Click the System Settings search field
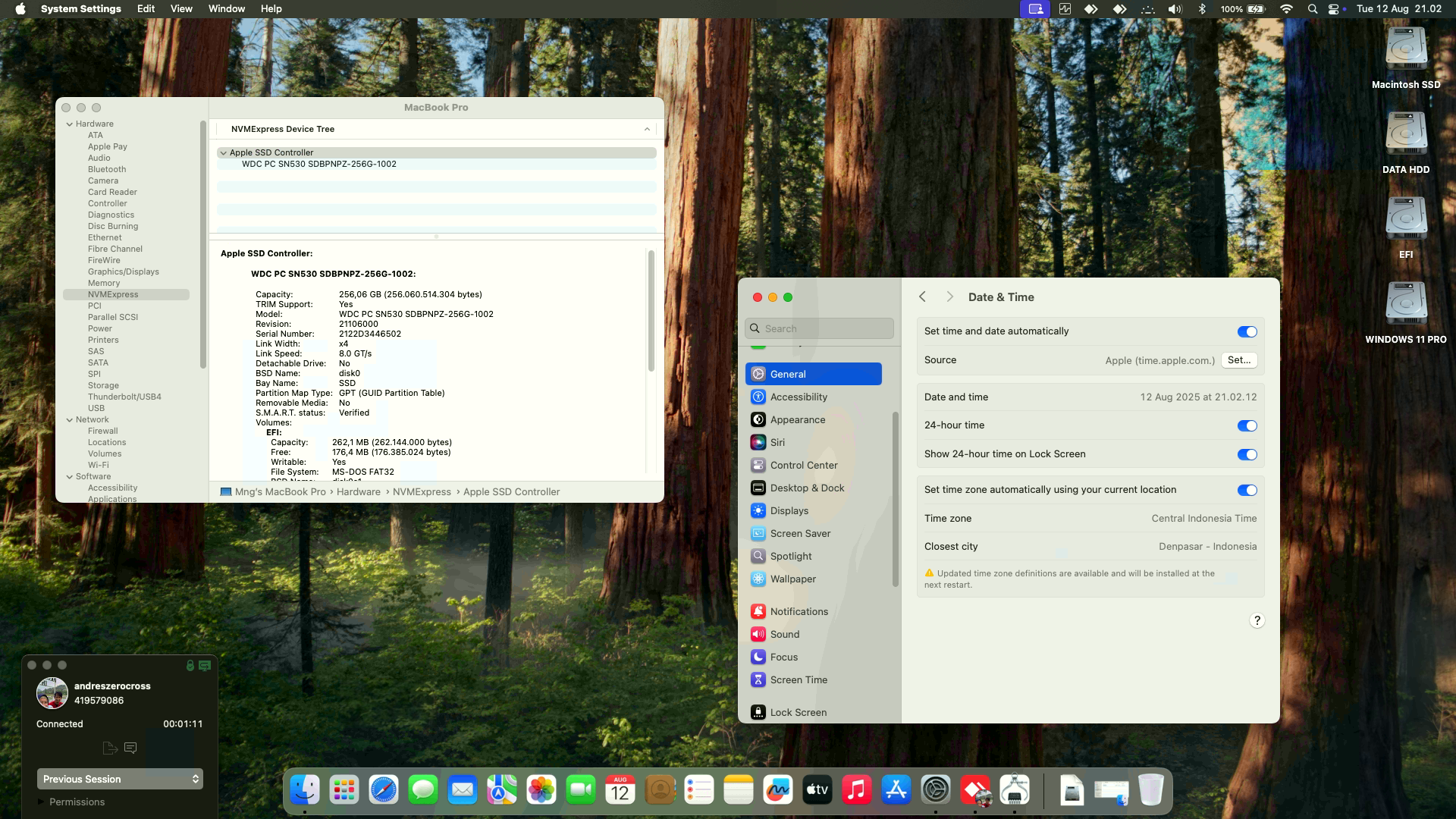1456x819 pixels. 819,328
